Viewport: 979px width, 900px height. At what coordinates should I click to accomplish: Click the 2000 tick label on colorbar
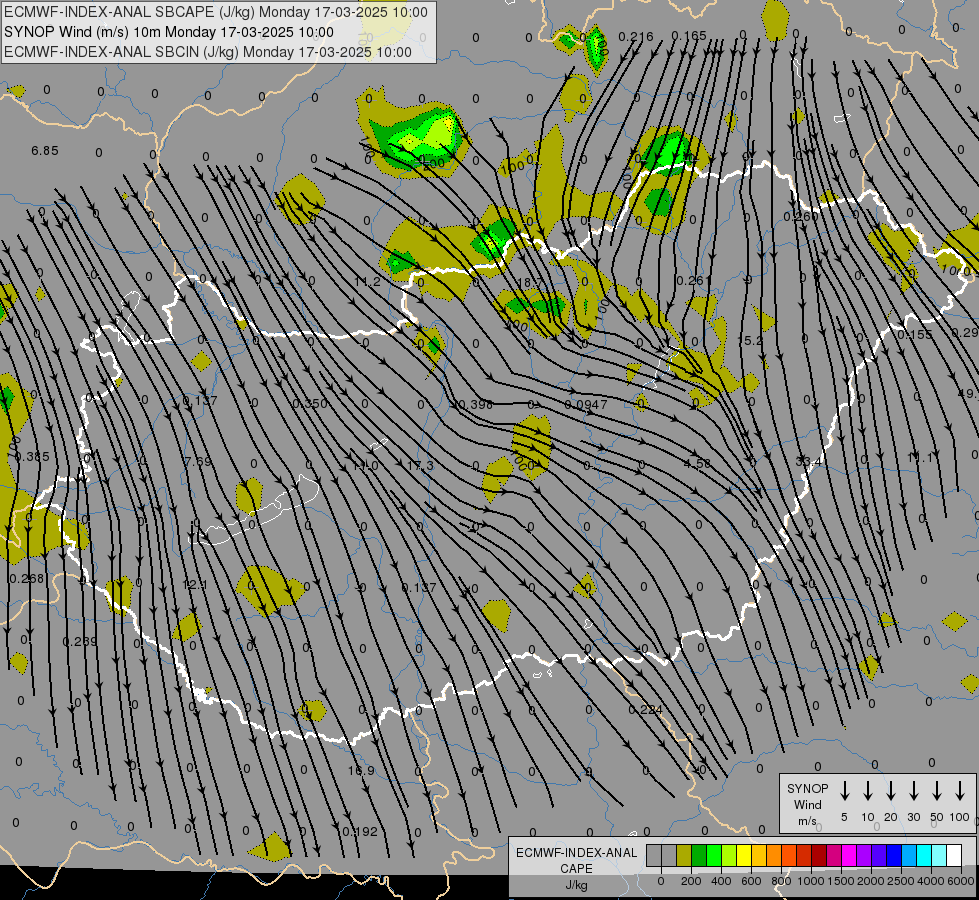(871, 881)
